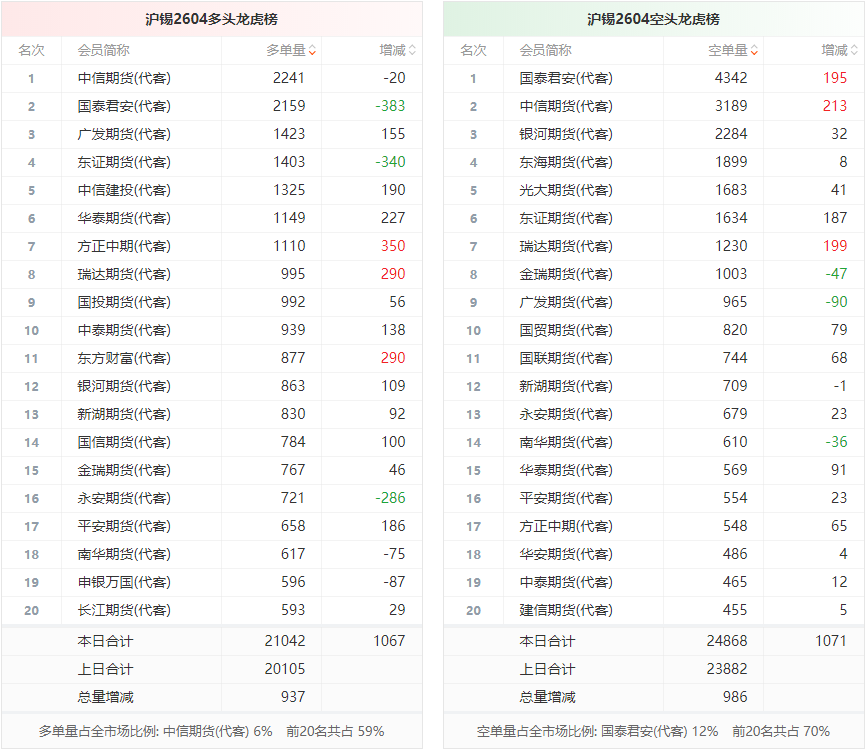Click 国信期货(代客) member name

pyautogui.click(x=124, y=442)
